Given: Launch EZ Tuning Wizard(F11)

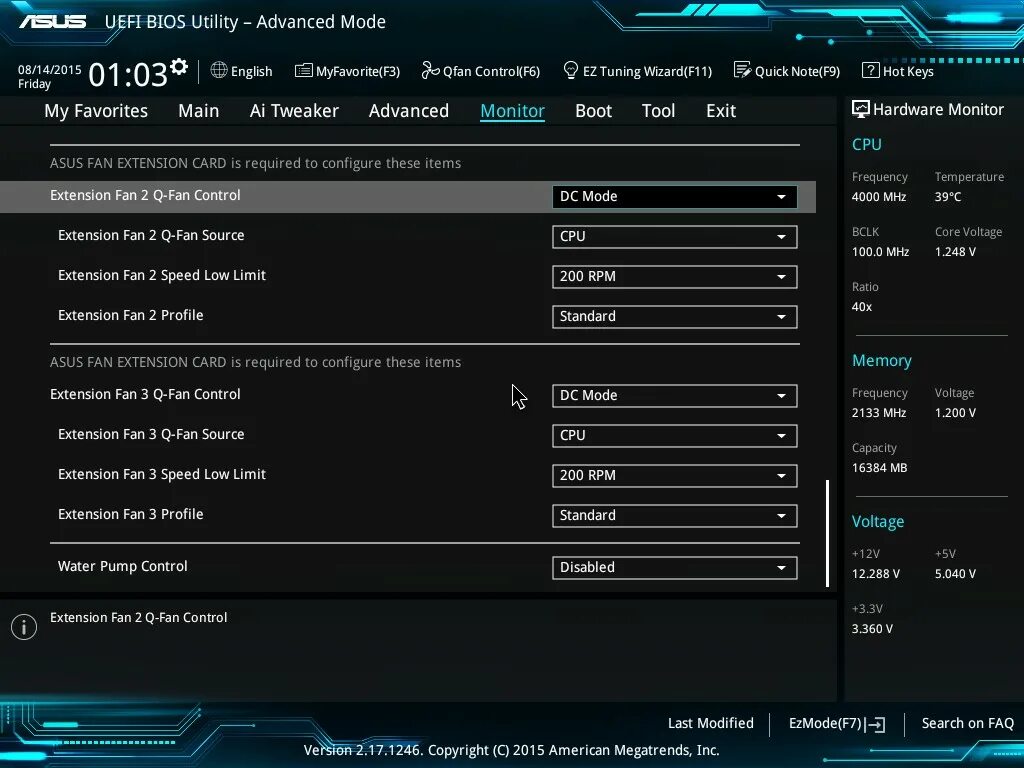Looking at the screenshot, I should point(637,71).
